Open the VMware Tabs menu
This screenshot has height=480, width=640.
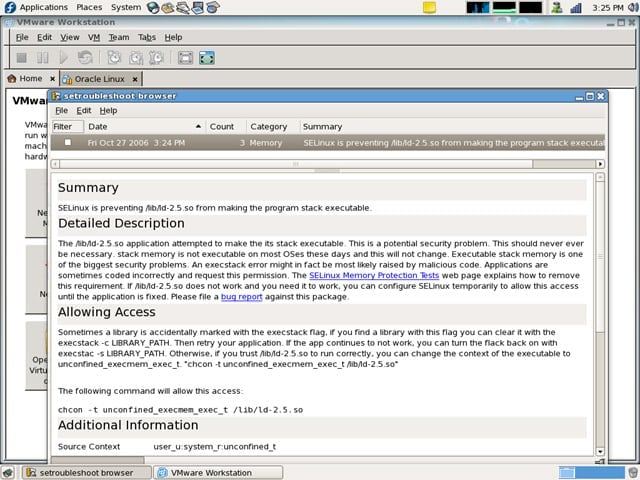point(147,37)
